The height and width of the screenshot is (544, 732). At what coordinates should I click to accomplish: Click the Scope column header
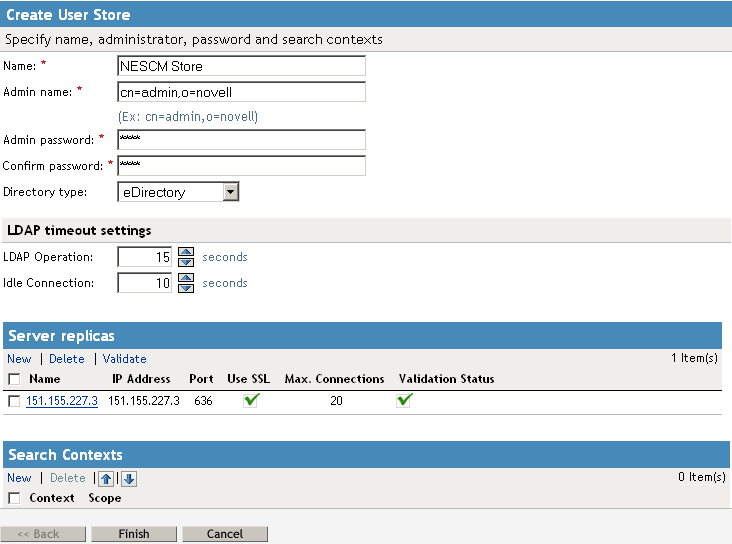point(105,498)
